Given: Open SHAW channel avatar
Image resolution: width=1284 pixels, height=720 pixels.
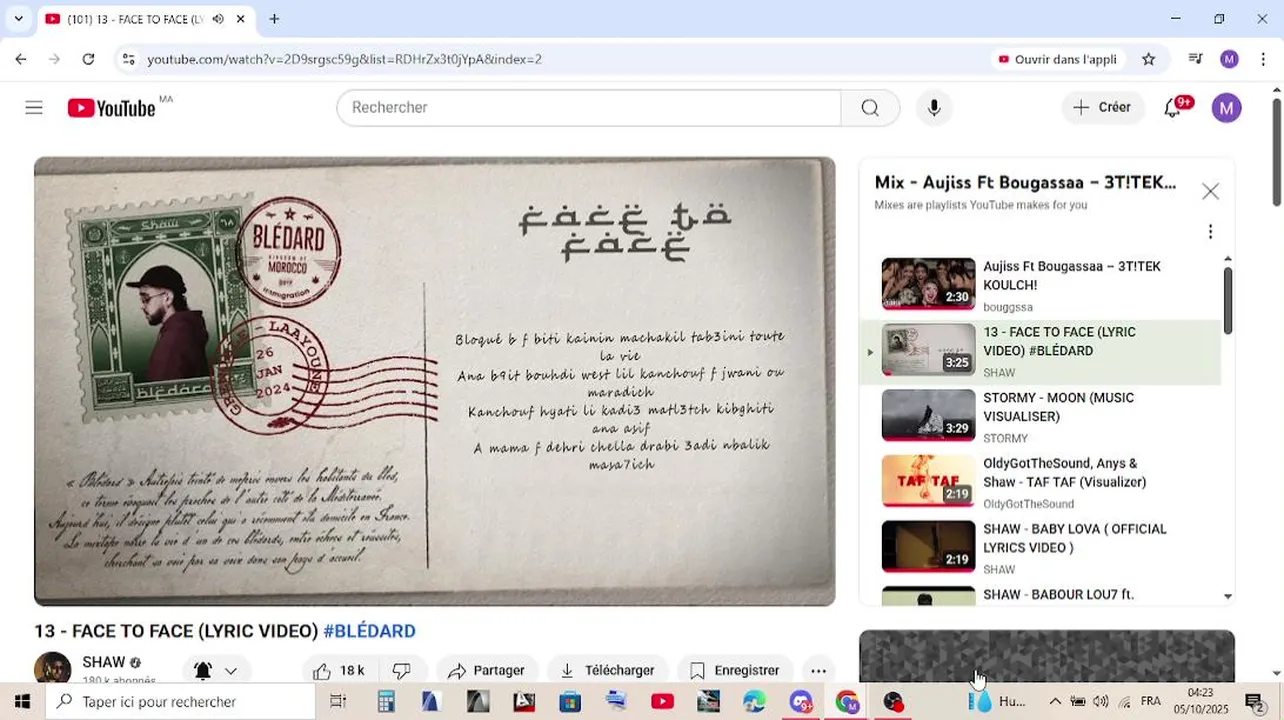Looking at the screenshot, I should click(52, 668).
